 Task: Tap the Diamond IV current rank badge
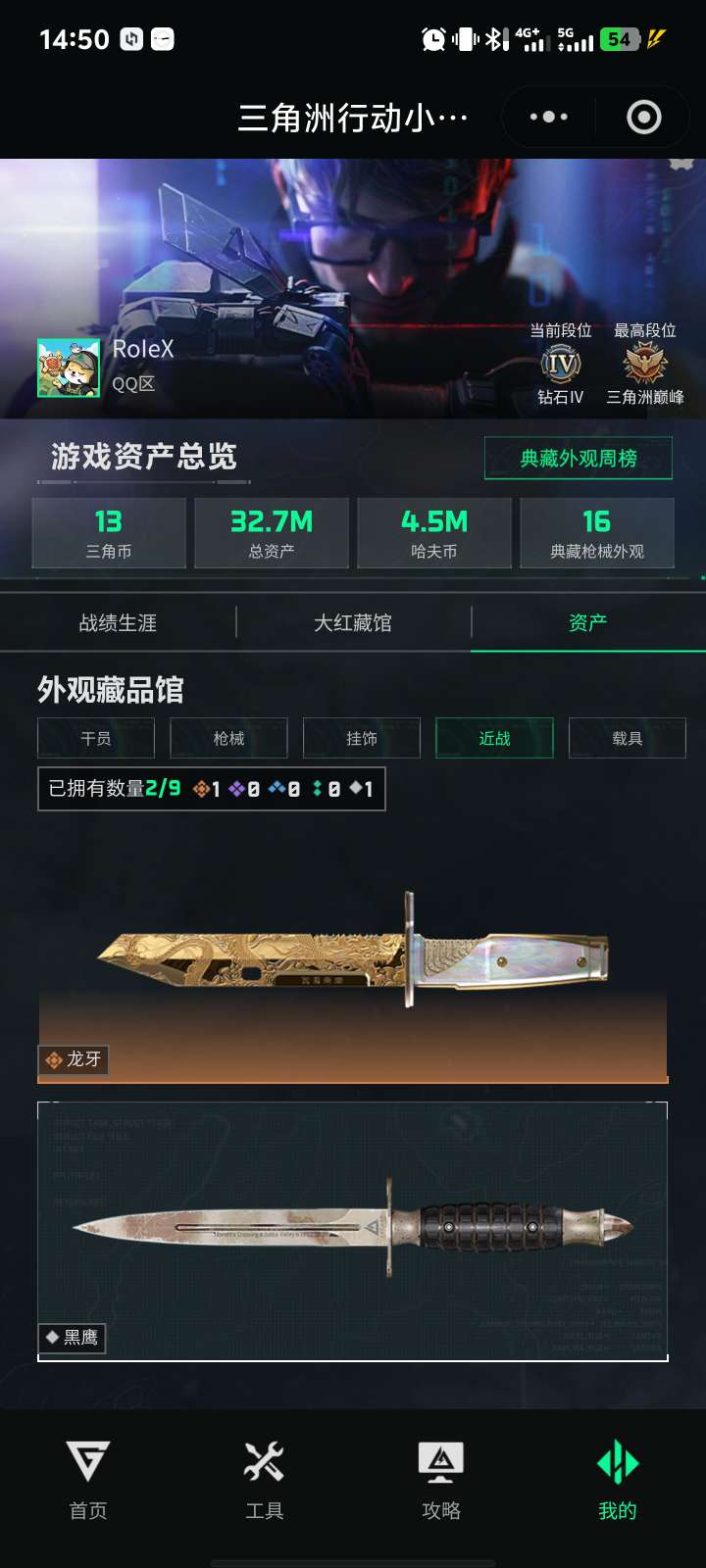(x=561, y=365)
